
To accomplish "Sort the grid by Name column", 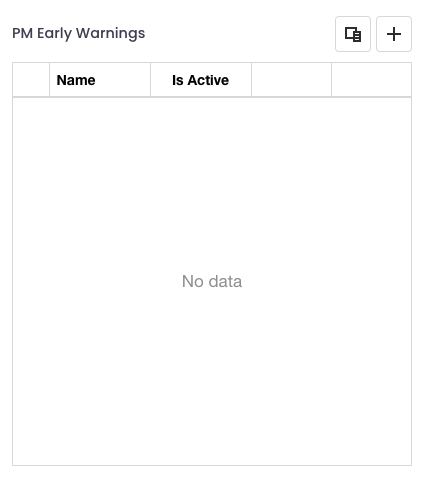I will [x=100, y=80].
